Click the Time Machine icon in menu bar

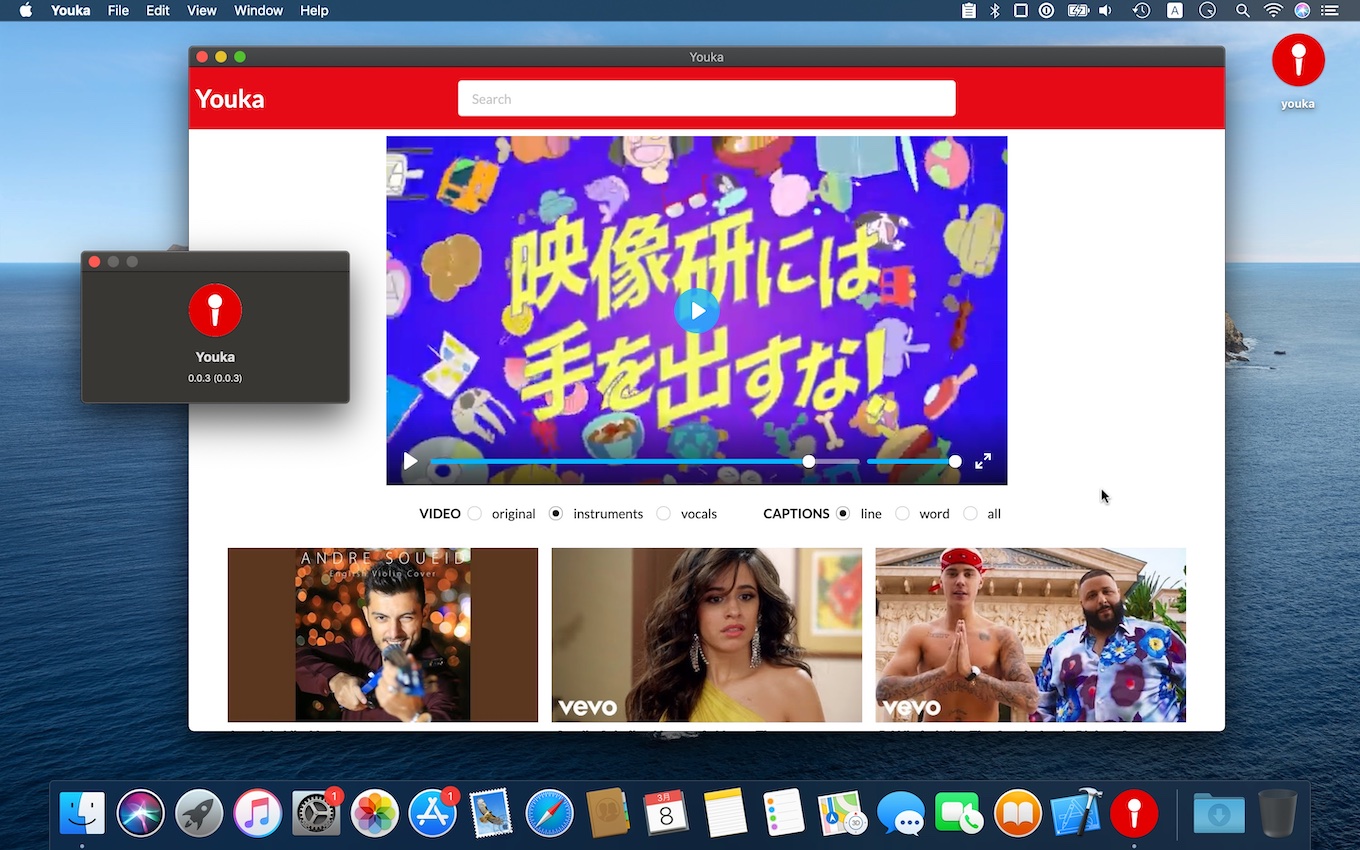coord(1141,10)
